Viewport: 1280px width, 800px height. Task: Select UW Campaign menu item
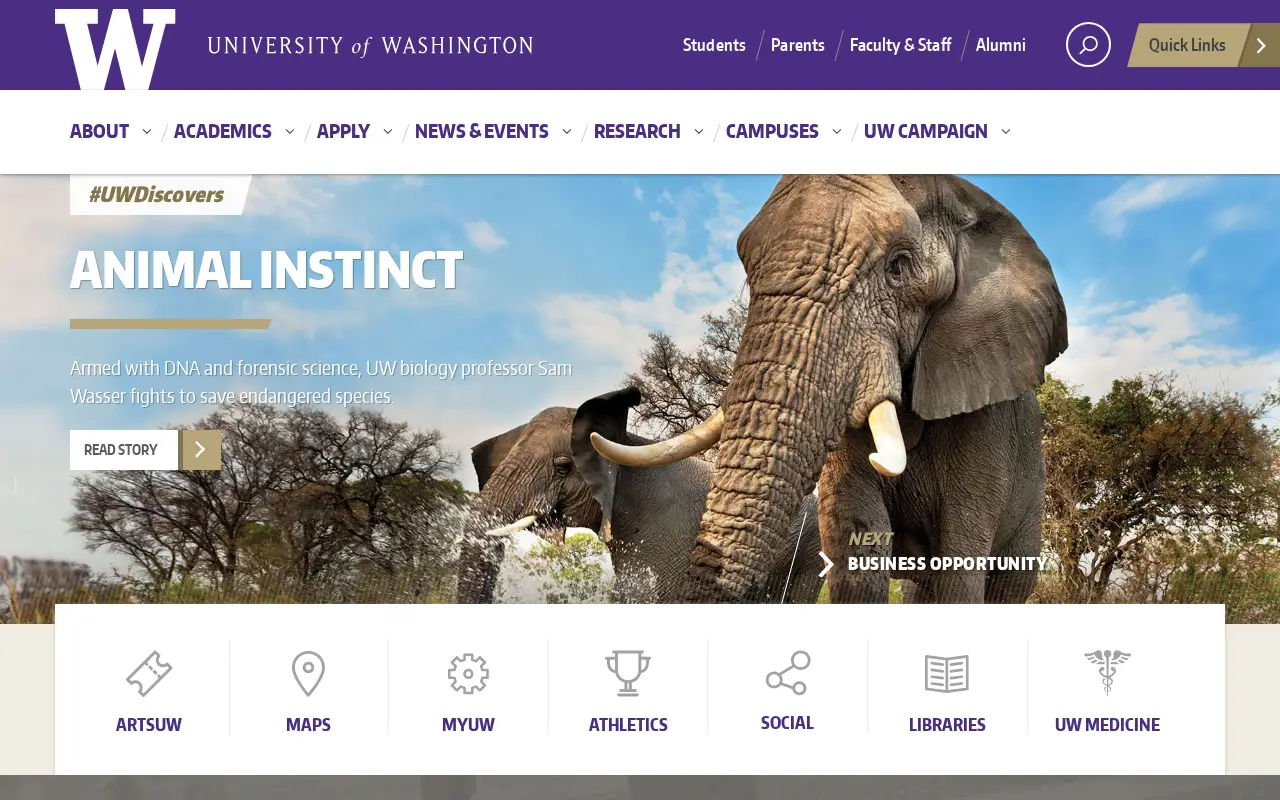(x=926, y=131)
